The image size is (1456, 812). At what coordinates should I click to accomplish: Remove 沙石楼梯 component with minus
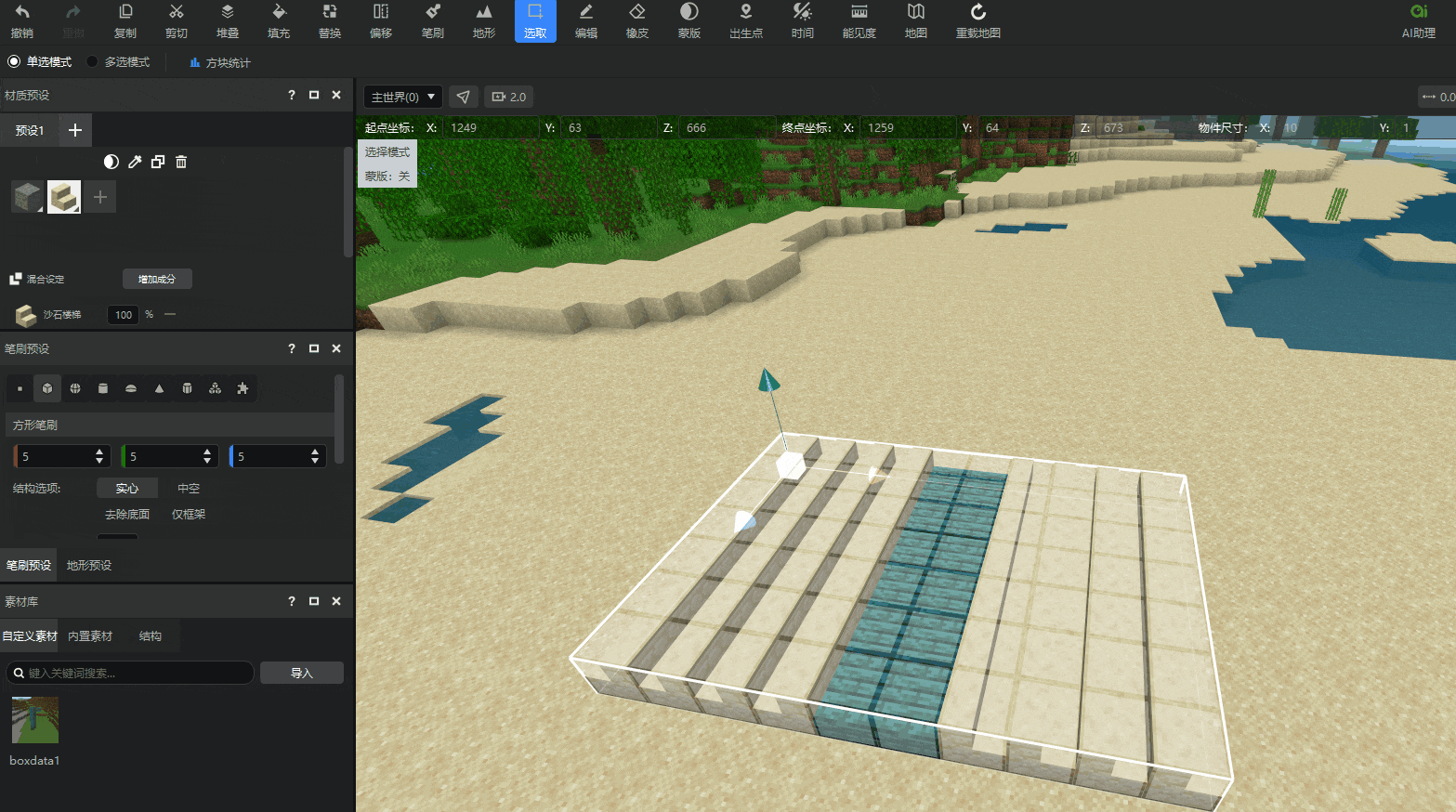point(170,314)
